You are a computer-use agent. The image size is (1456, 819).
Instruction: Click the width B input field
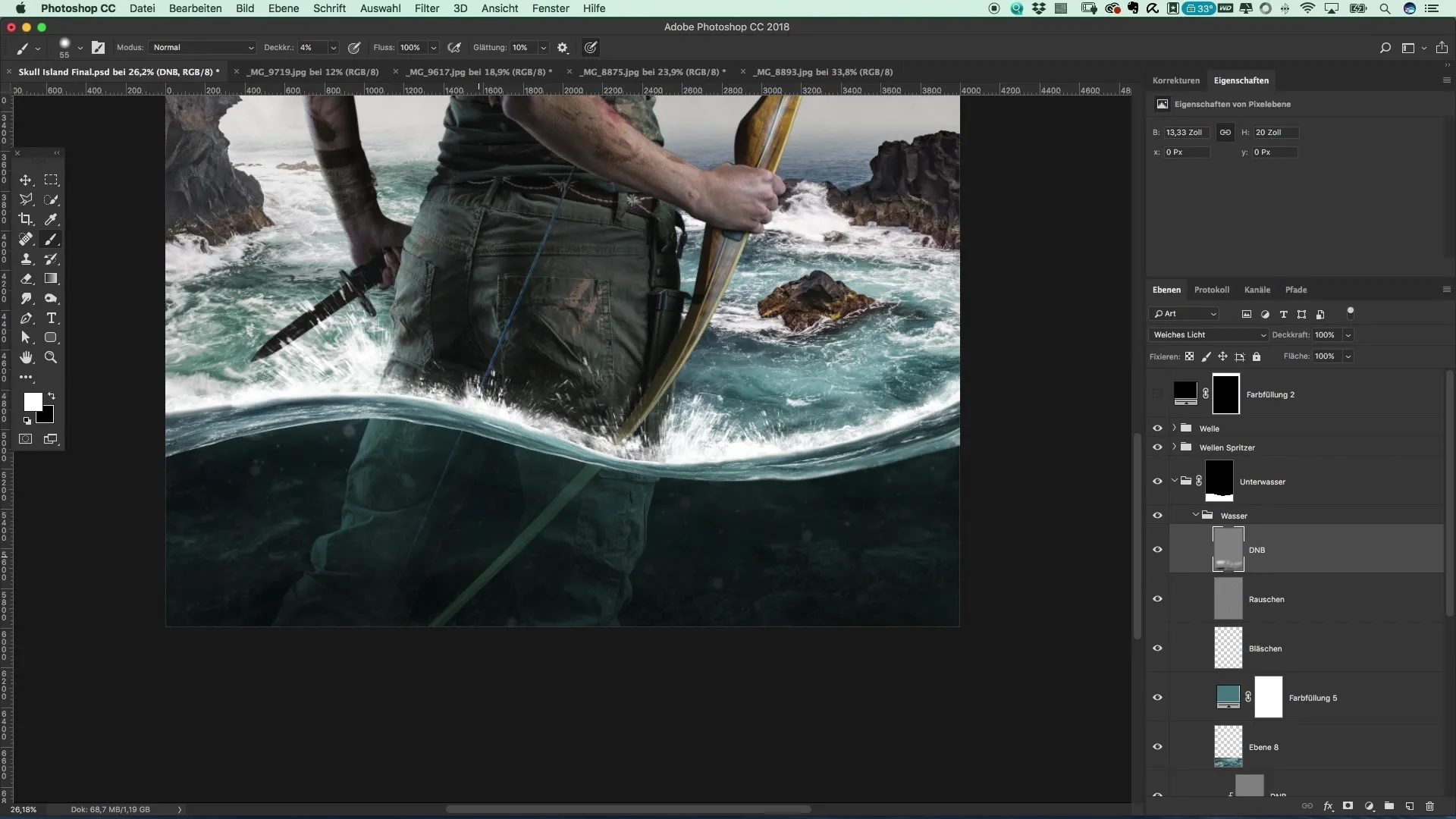pos(1187,132)
